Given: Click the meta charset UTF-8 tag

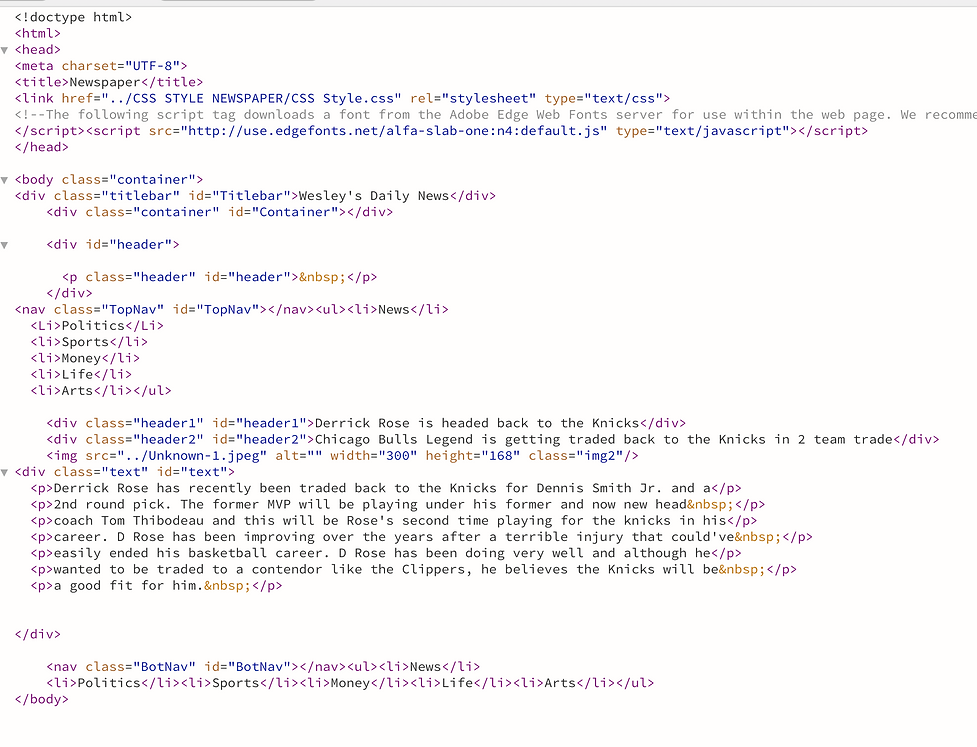Looking at the screenshot, I should tap(100, 65).
